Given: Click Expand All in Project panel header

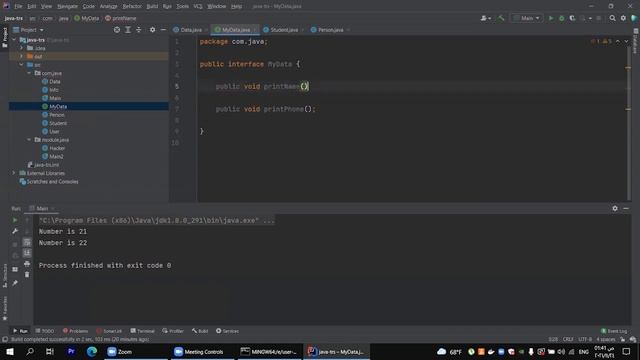Looking at the screenshot, I should pyautogui.click(x=128, y=30).
